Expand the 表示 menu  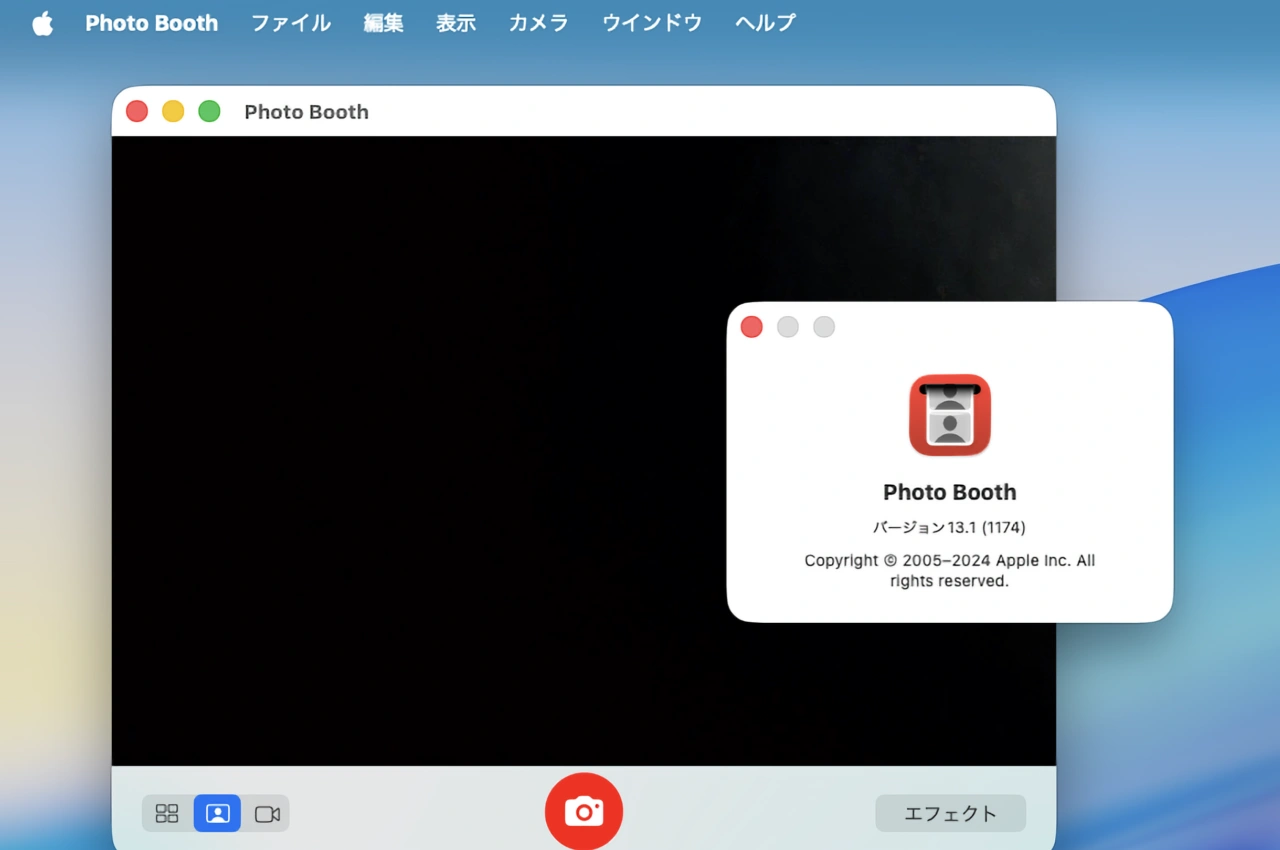pyautogui.click(x=455, y=23)
